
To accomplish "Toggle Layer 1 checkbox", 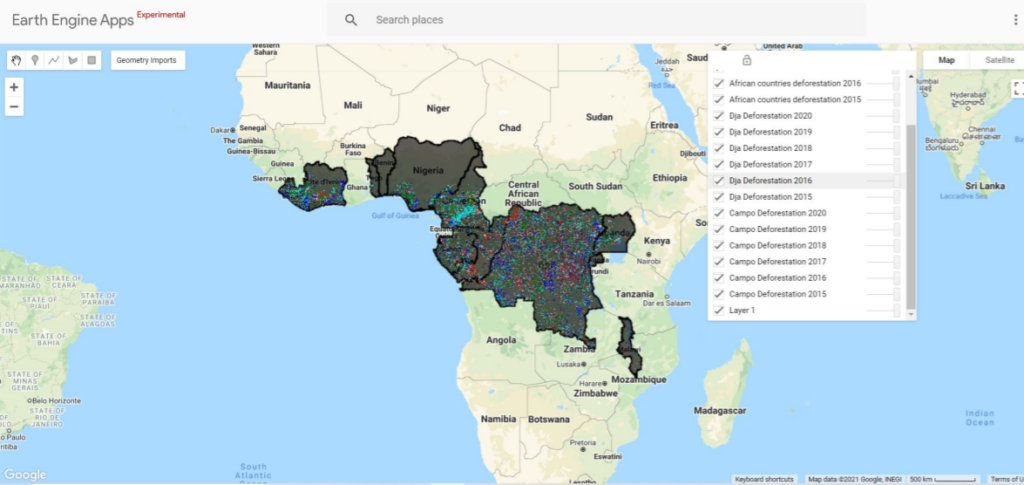I will [719, 311].
